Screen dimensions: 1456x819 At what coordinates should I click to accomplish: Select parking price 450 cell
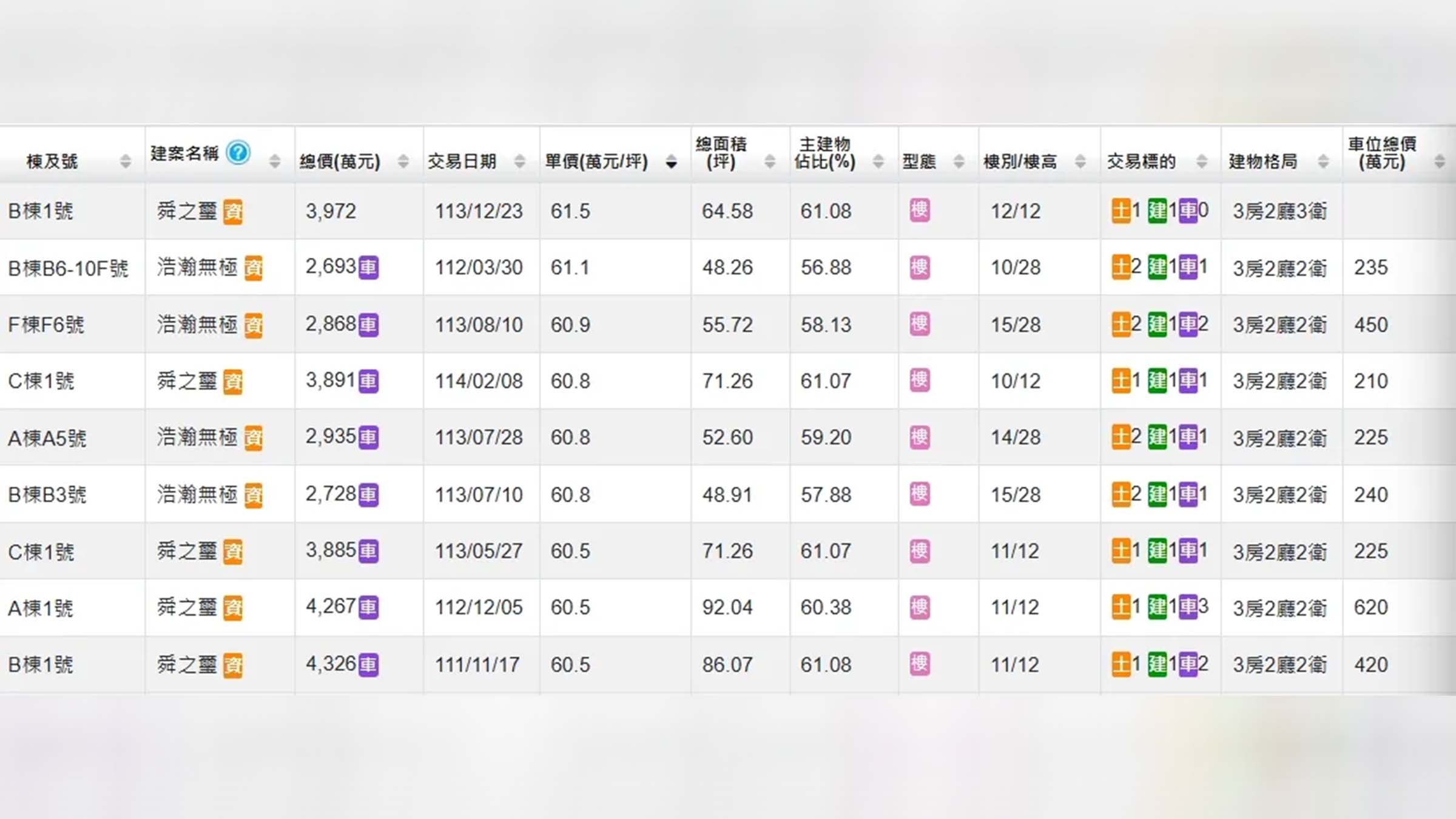click(x=1371, y=325)
